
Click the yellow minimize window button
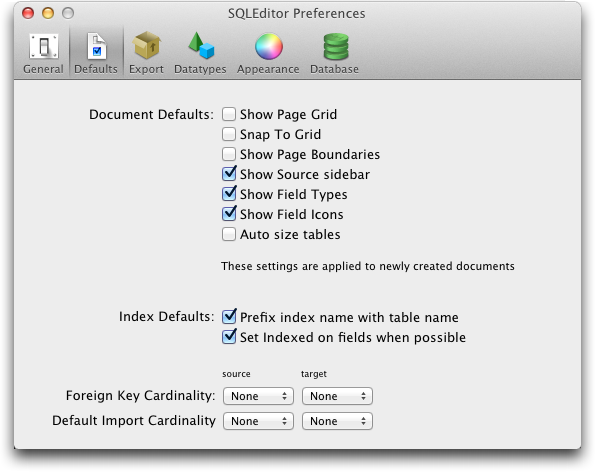point(48,13)
